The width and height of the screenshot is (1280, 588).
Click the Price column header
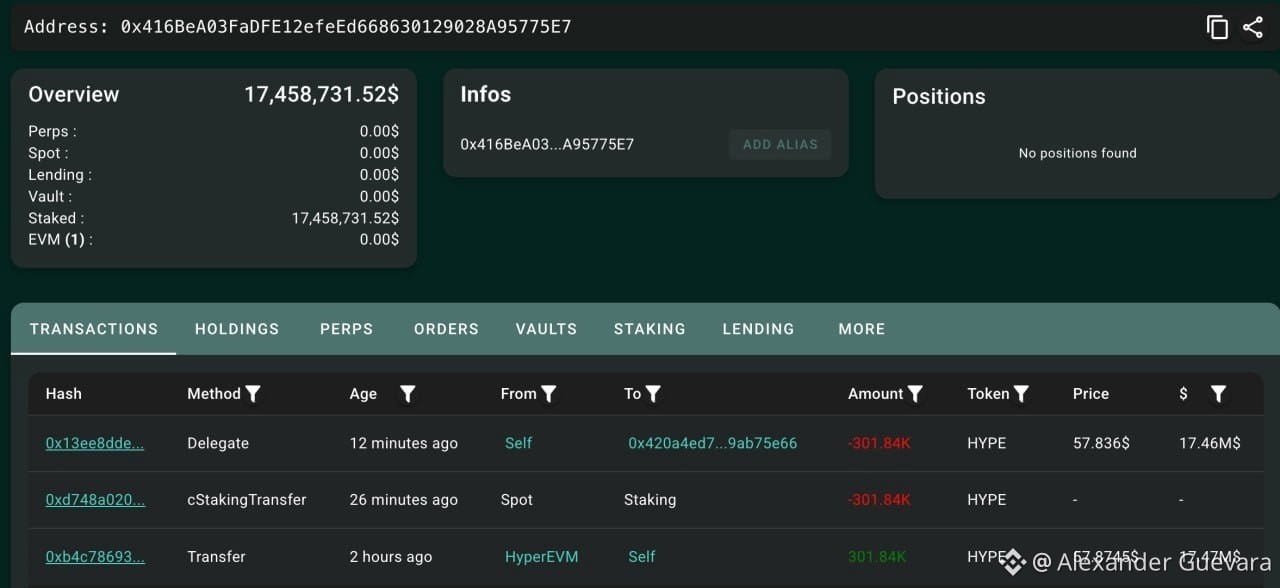point(1091,394)
